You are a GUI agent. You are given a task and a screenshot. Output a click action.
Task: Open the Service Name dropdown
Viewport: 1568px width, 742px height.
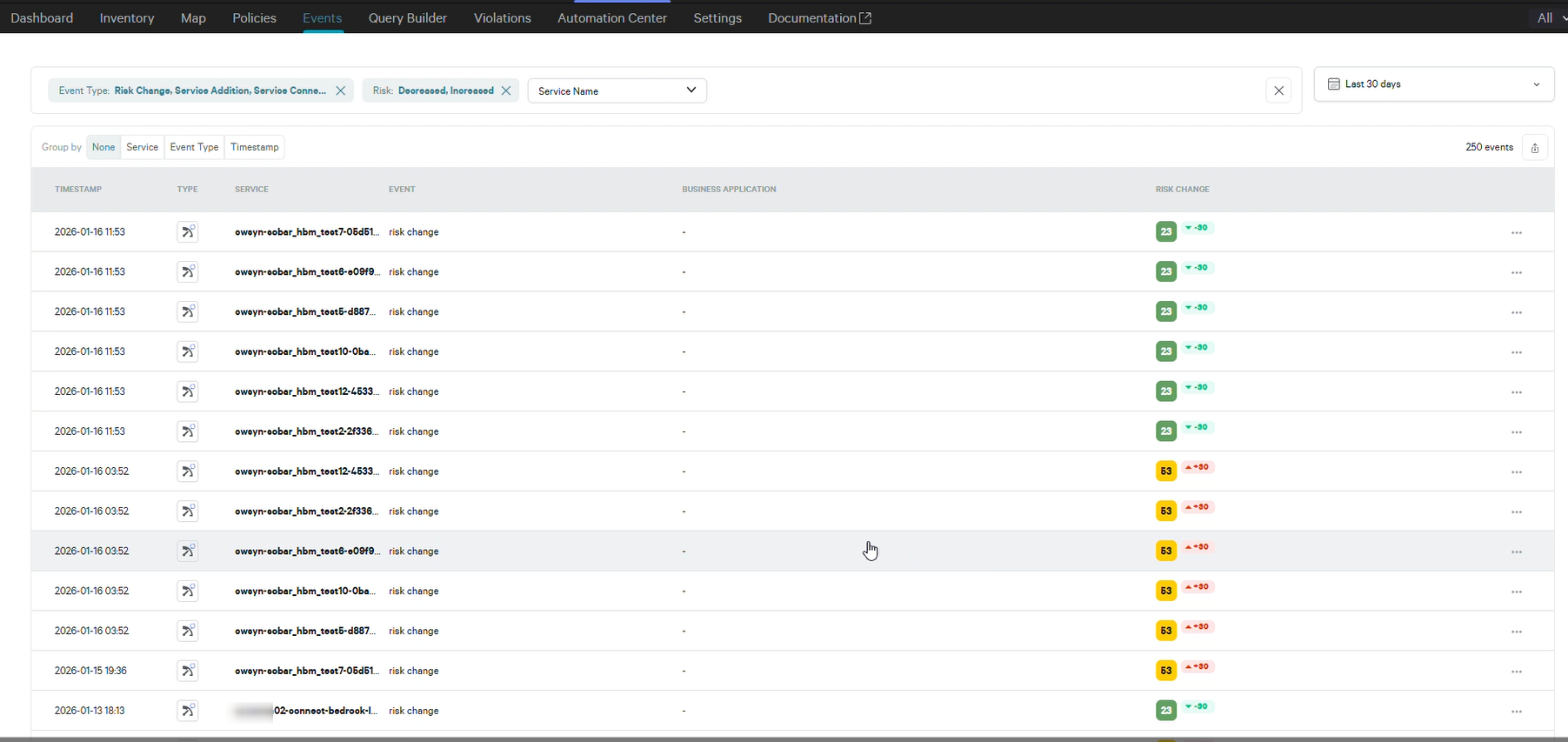click(x=617, y=90)
